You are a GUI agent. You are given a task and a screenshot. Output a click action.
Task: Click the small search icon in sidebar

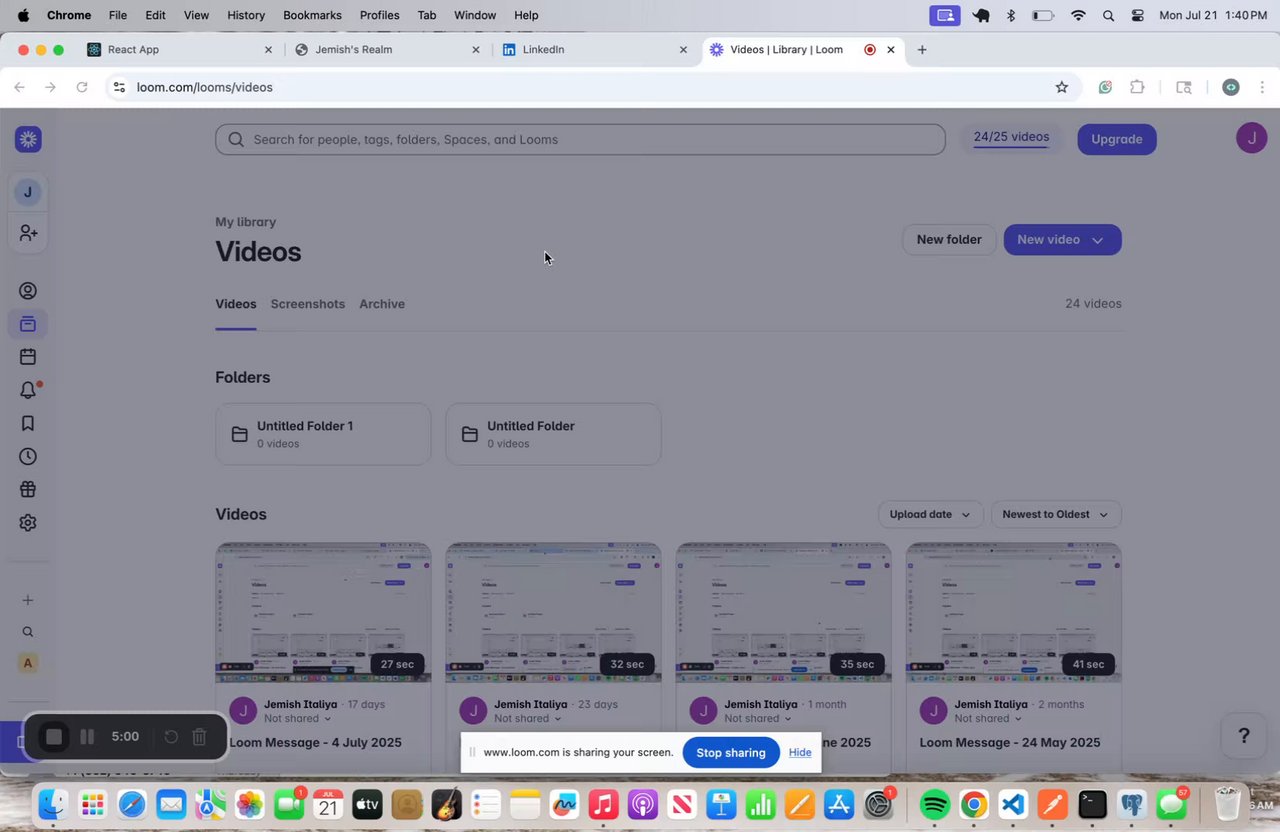coord(28,632)
